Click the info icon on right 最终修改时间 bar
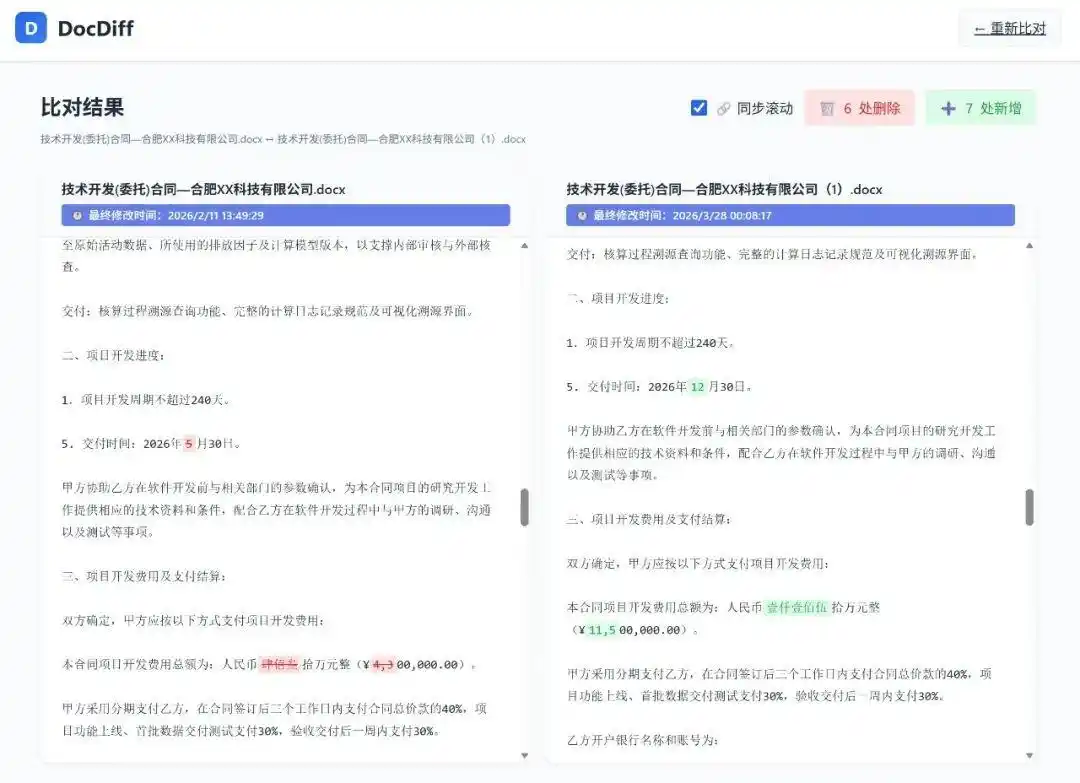This screenshot has width=1080, height=783. tap(580, 214)
